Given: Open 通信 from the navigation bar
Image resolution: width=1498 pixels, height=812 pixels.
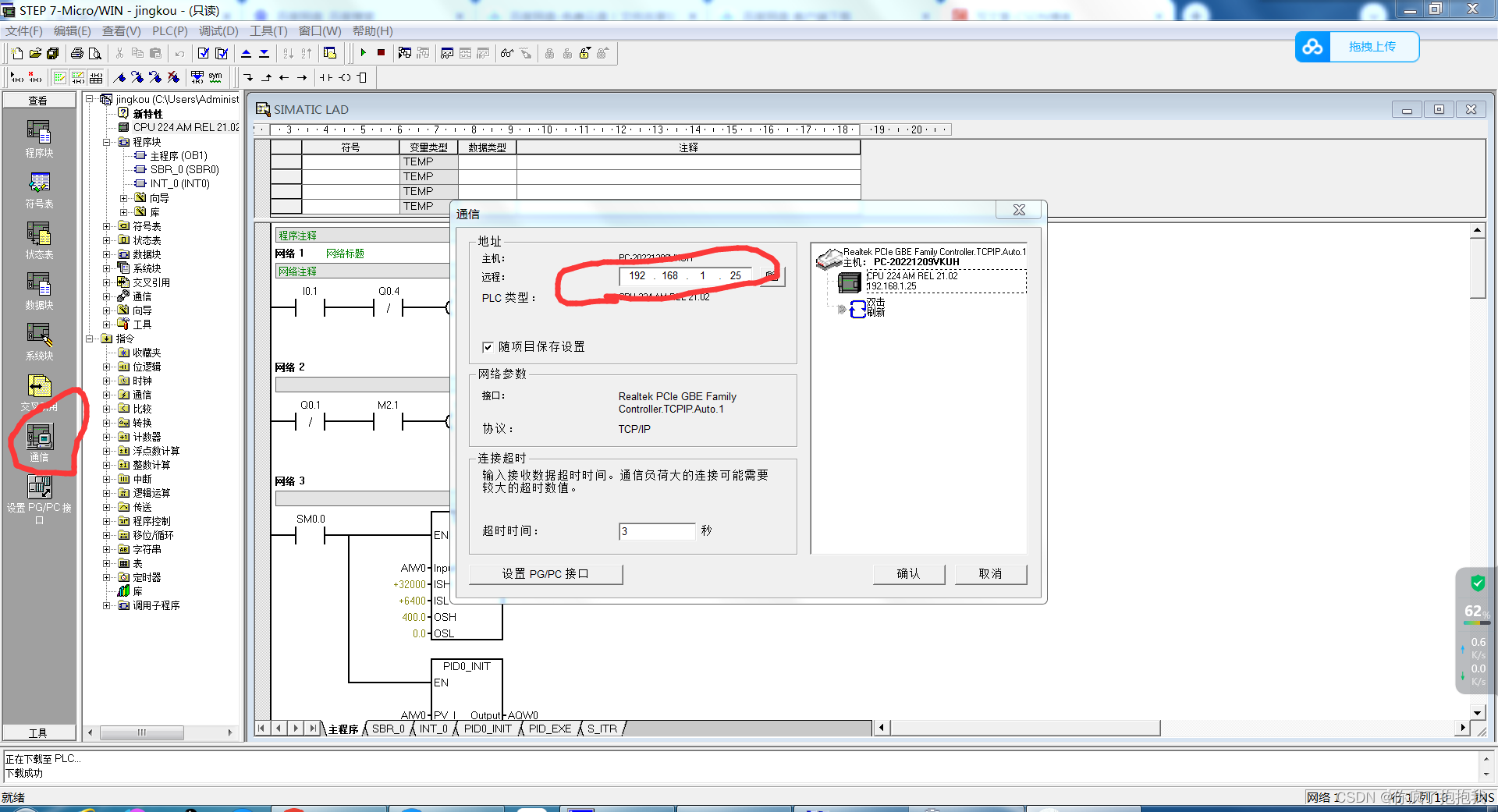Looking at the screenshot, I should (x=39, y=443).
